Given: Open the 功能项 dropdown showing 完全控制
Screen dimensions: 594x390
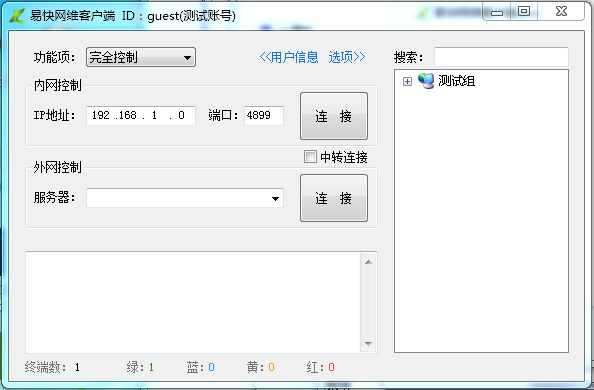Looking at the screenshot, I should tap(141, 57).
